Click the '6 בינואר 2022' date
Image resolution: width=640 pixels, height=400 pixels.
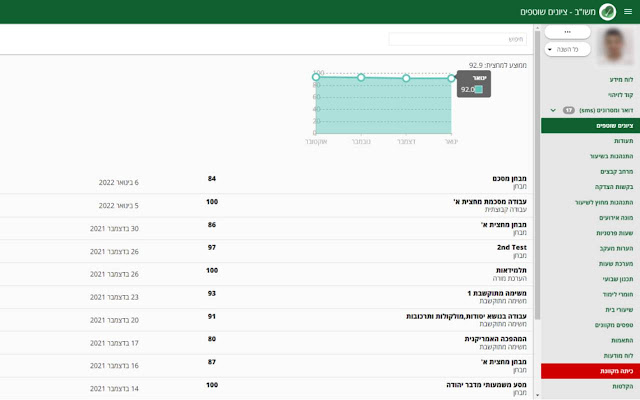click(118, 182)
